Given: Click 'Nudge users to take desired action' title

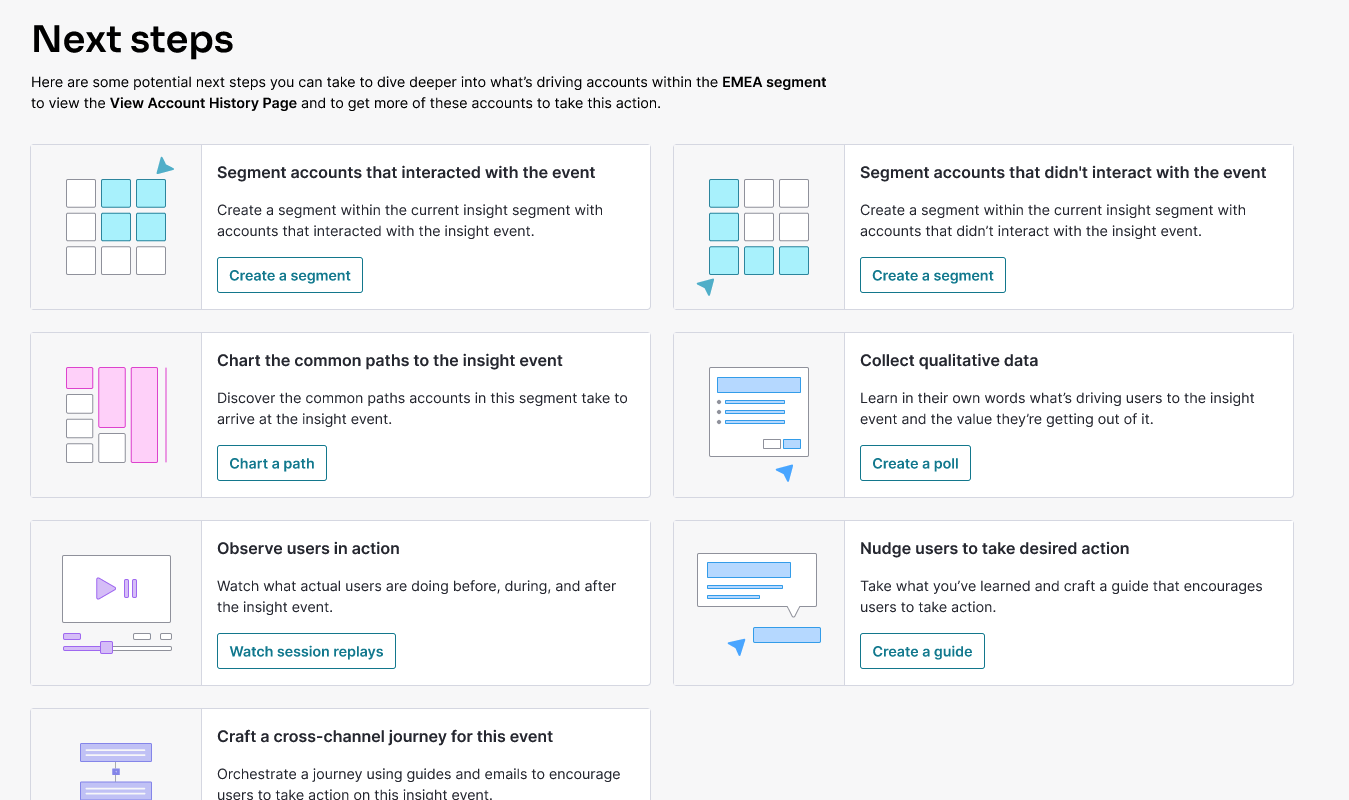Looking at the screenshot, I should coord(995,548).
